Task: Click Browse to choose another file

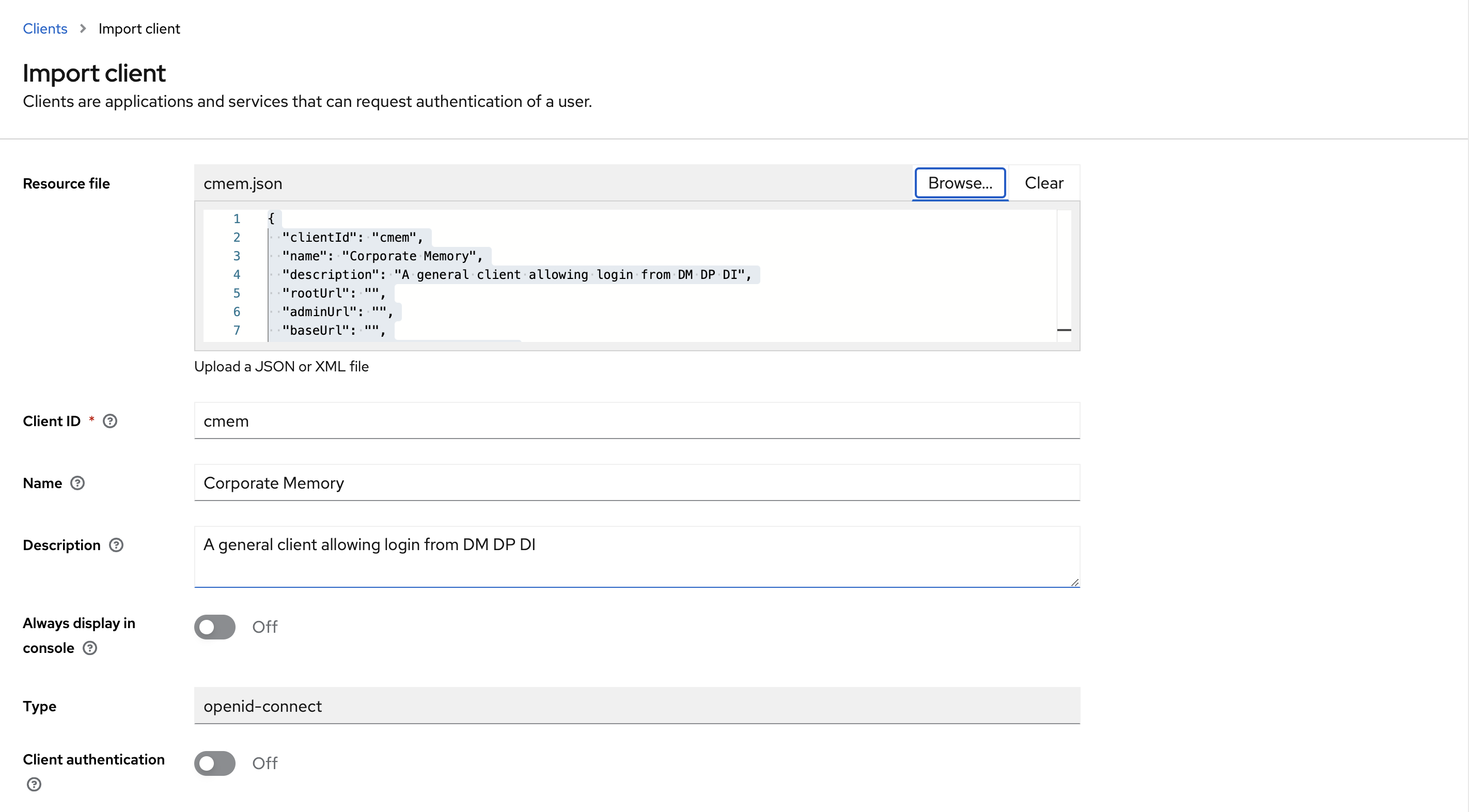Action: coord(960,183)
